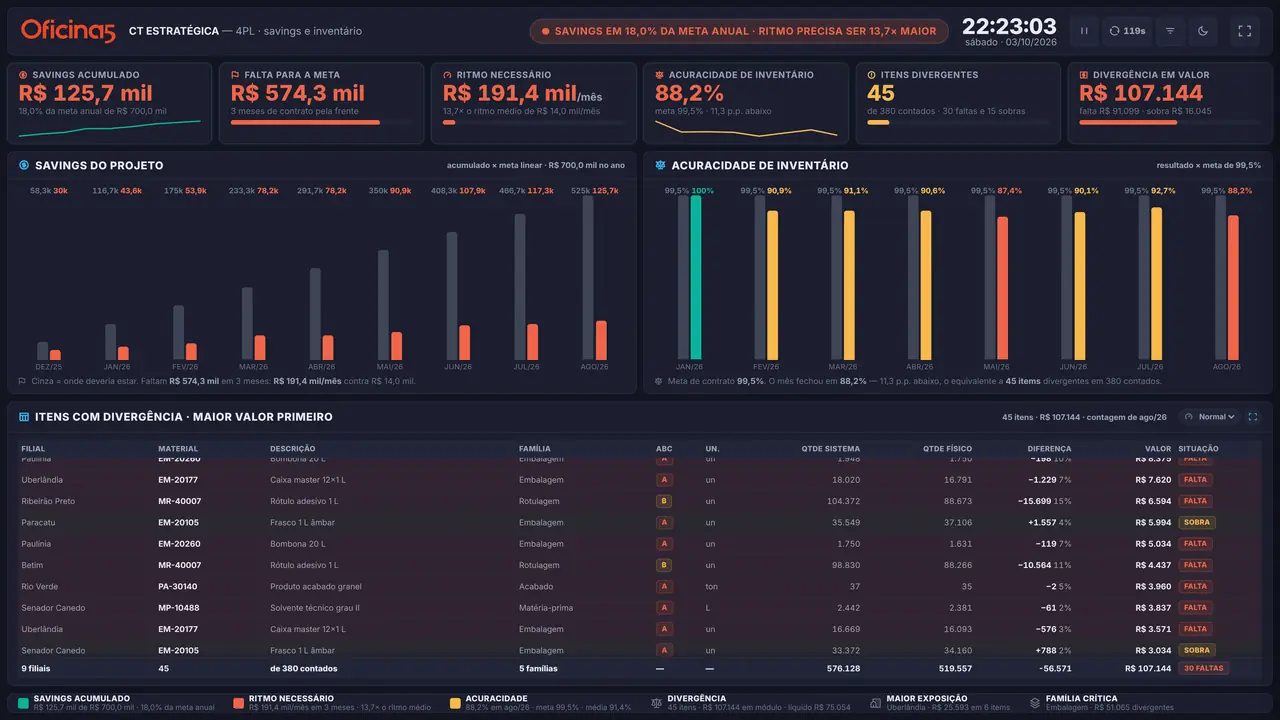This screenshot has height=720, width=1280.
Task: Select the Paracatu EM-20105 row
Action: pos(640,522)
